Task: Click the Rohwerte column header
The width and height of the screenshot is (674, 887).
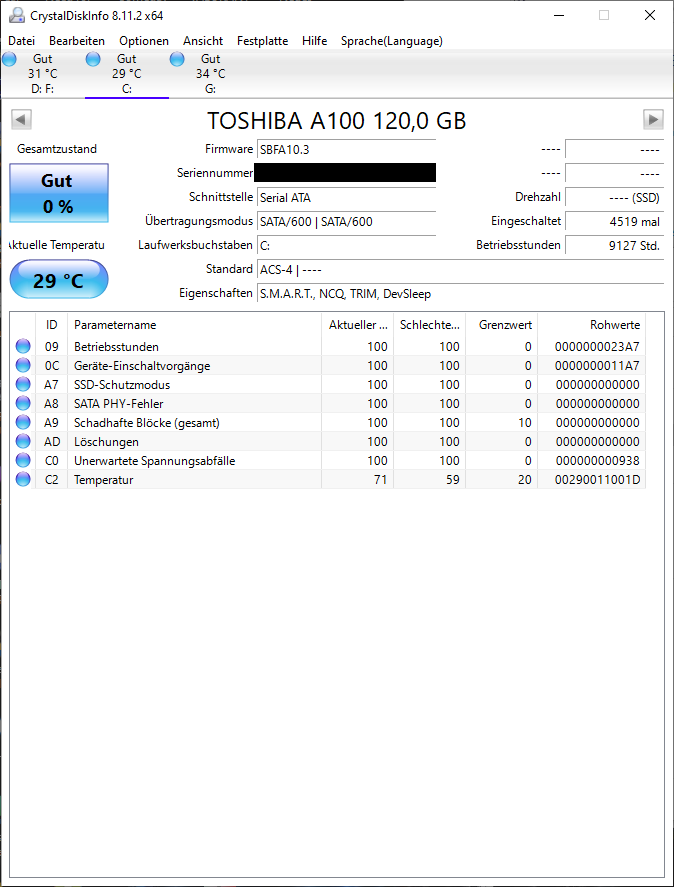Action: [591, 325]
